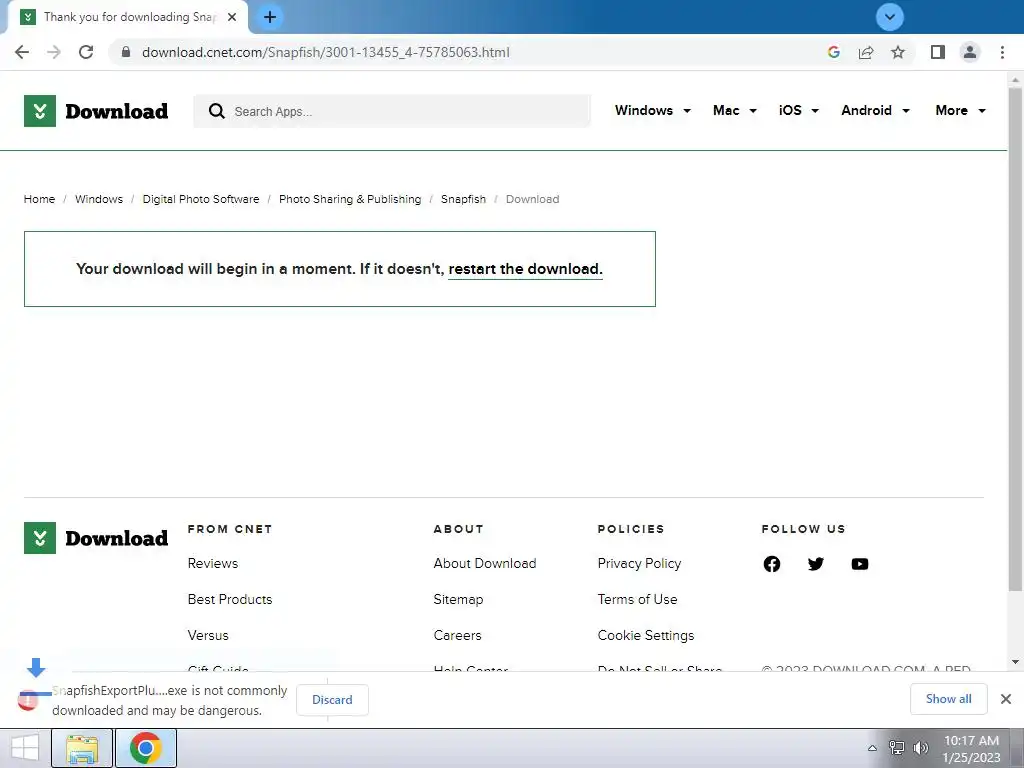Viewport: 1024px width, 768px height.
Task: Open the Windows Start button
Action: pyautogui.click(x=25, y=748)
